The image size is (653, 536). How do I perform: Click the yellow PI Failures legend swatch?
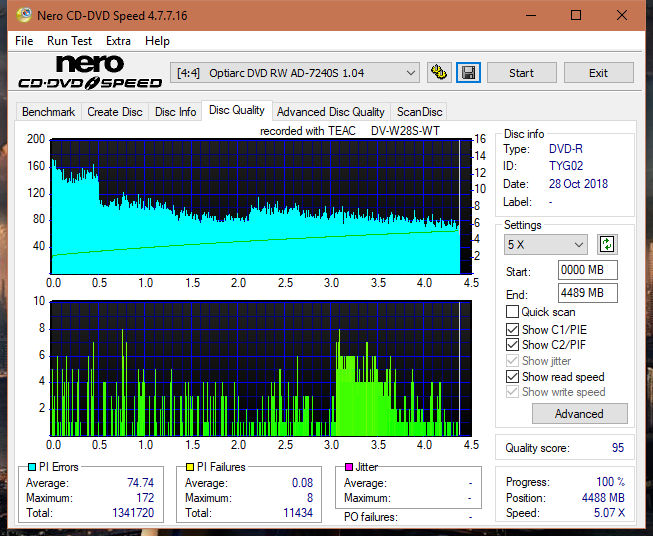[x=190, y=467]
